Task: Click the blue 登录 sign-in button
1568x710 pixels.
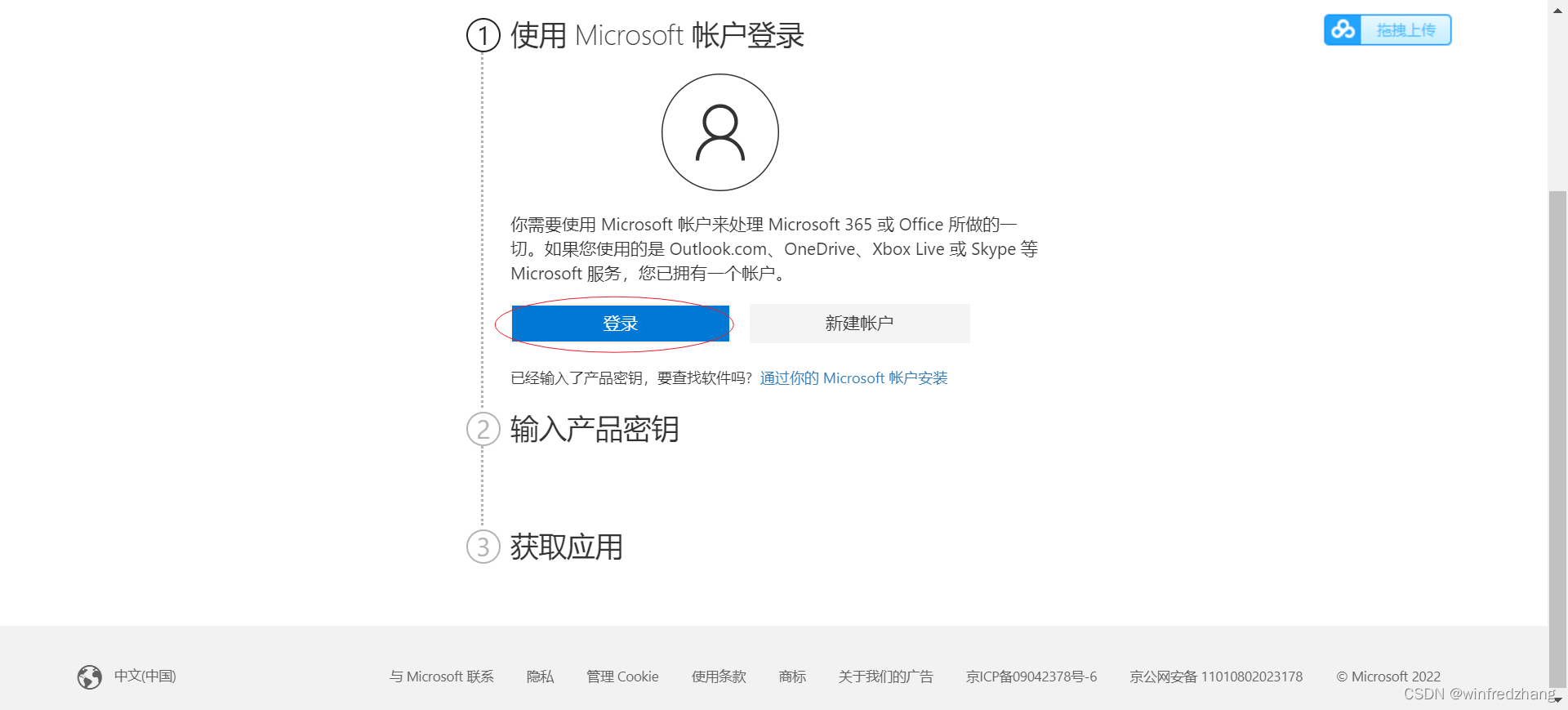Action: coord(620,324)
